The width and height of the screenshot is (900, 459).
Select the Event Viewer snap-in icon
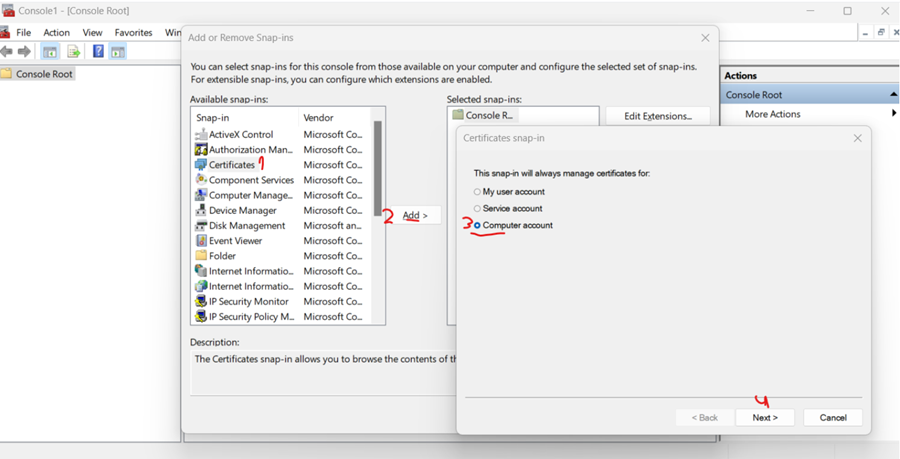[201, 241]
